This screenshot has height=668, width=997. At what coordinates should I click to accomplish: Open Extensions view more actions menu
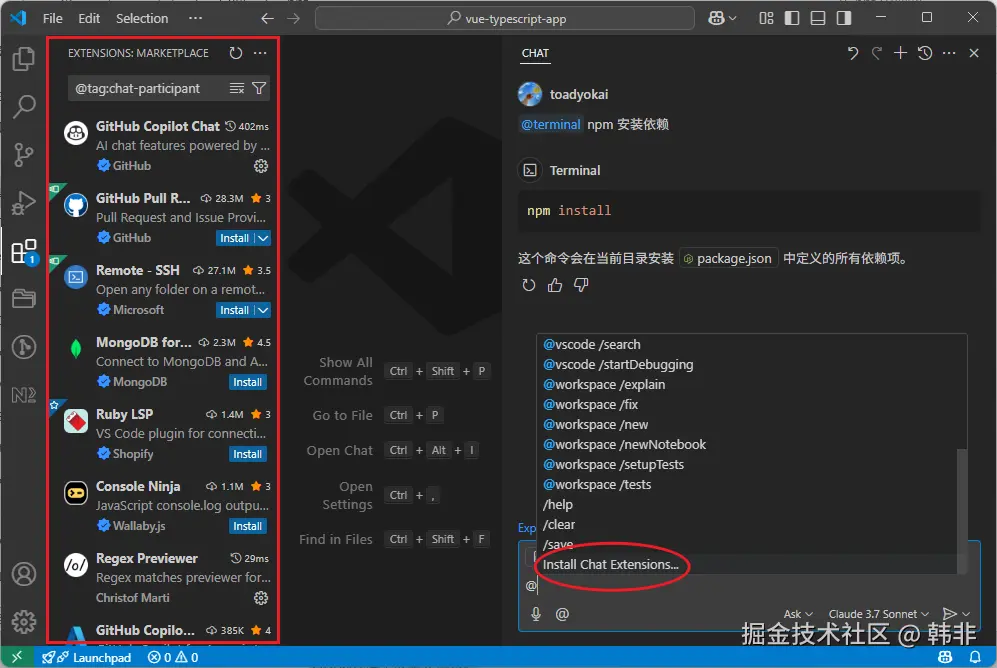[x=260, y=53]
